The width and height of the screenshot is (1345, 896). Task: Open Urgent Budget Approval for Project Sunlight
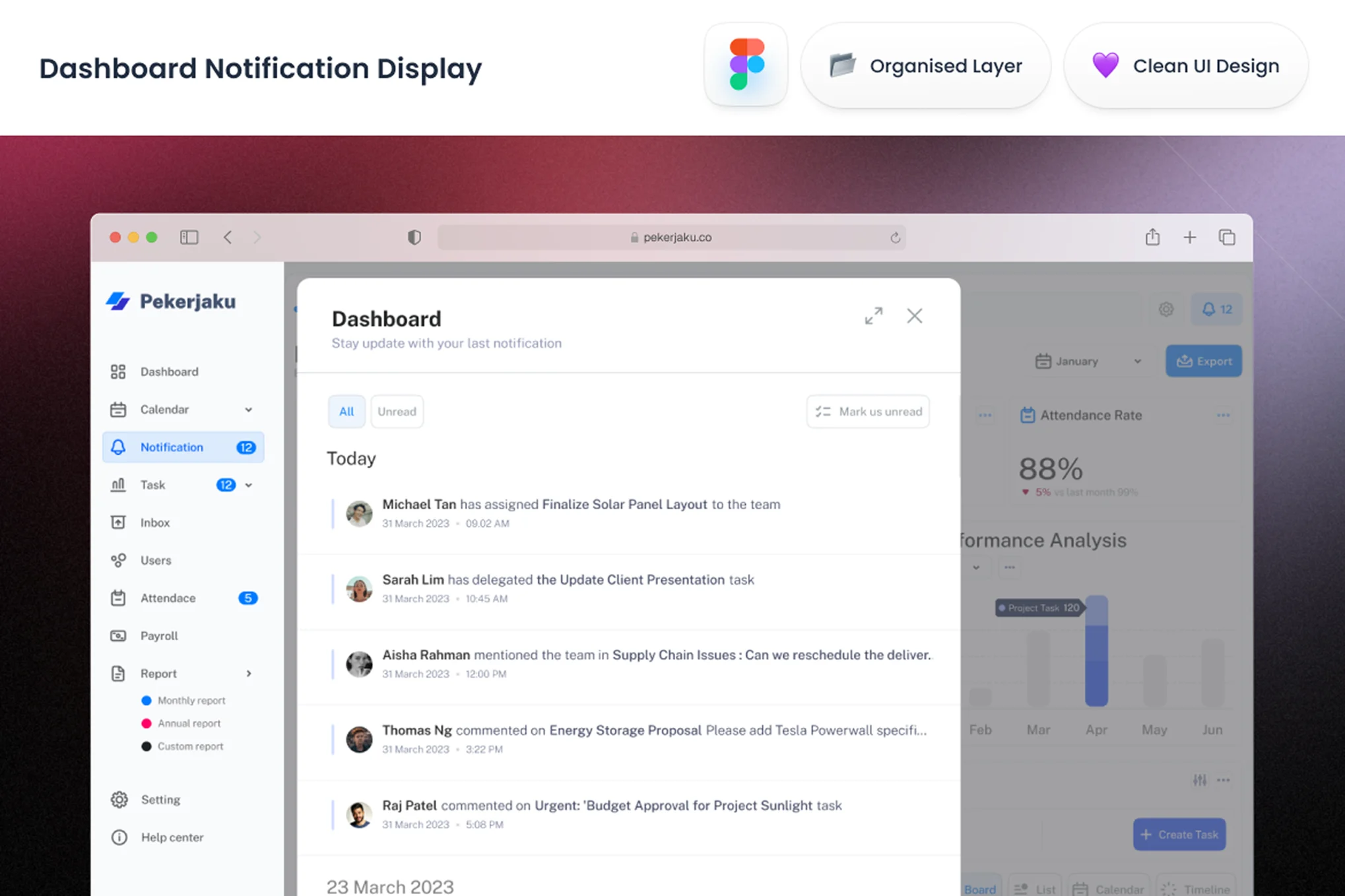[673, 805]
